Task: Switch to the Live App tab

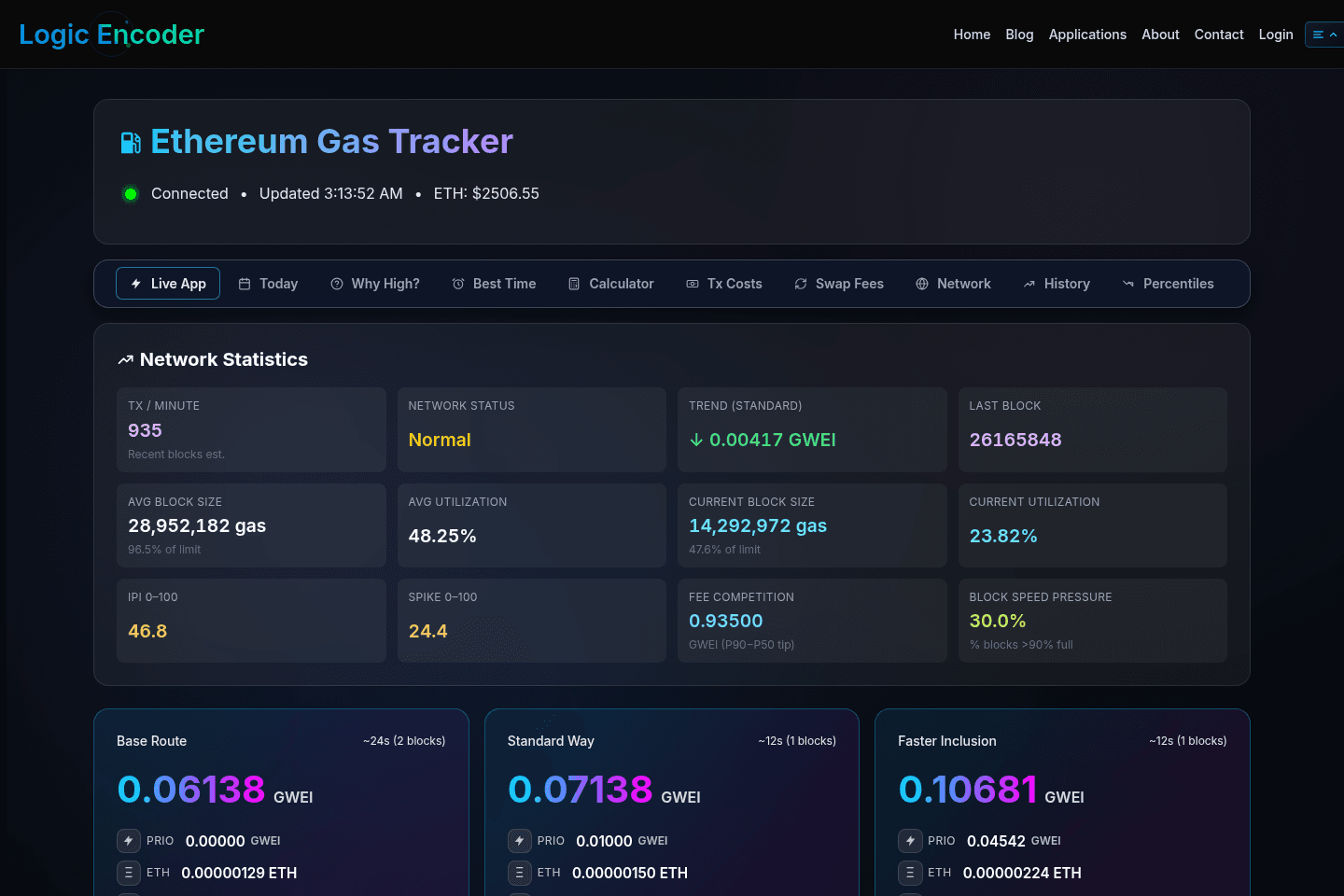Action: click(168, 284)
